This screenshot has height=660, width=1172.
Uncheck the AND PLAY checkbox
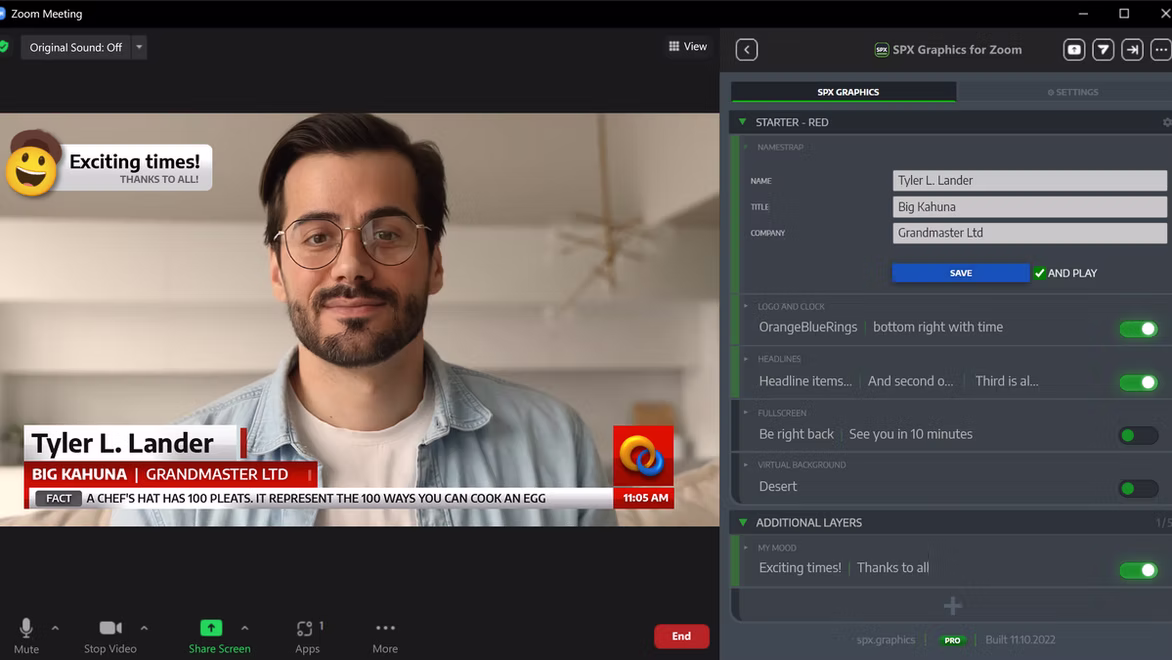(x=1040, y=273)
